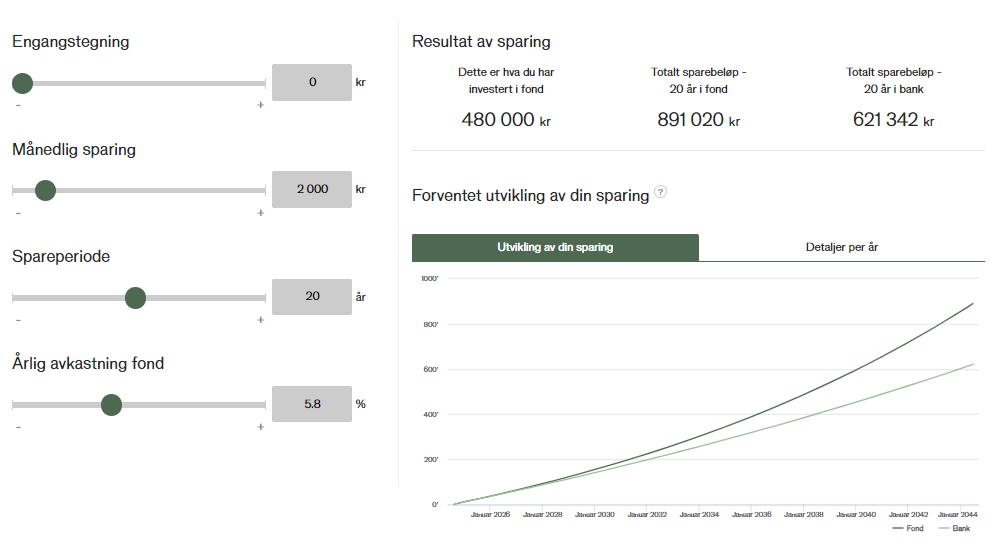
Task: Click the Månedlig sparing field showing 2 000
Action: [312, 189]
